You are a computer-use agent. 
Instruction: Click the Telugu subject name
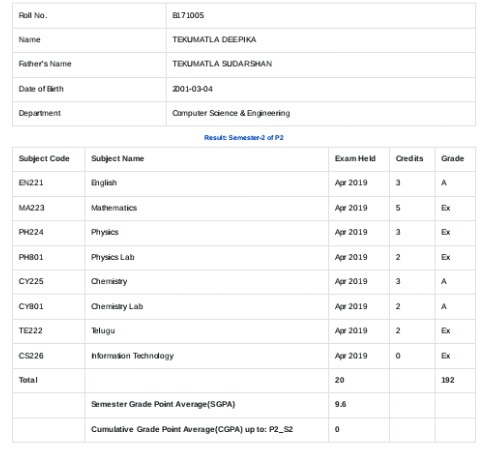coord(103,331)
